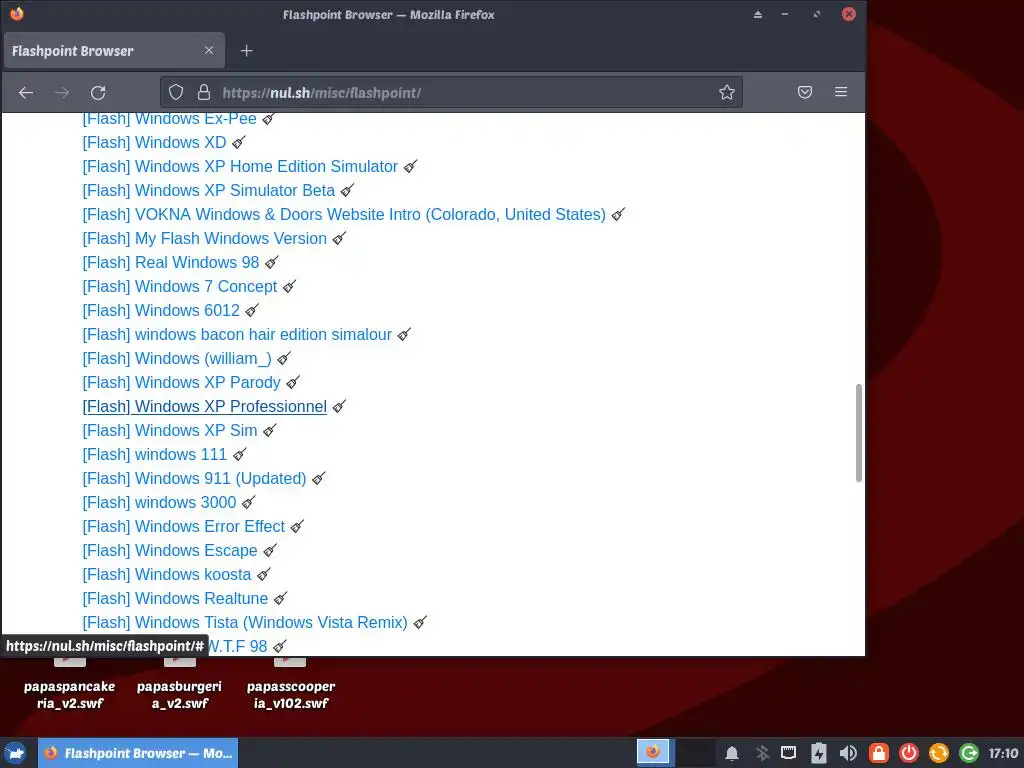Go back to the previous page
The height and width of the screenshot is (768, 1024).
tap(25, 93)
